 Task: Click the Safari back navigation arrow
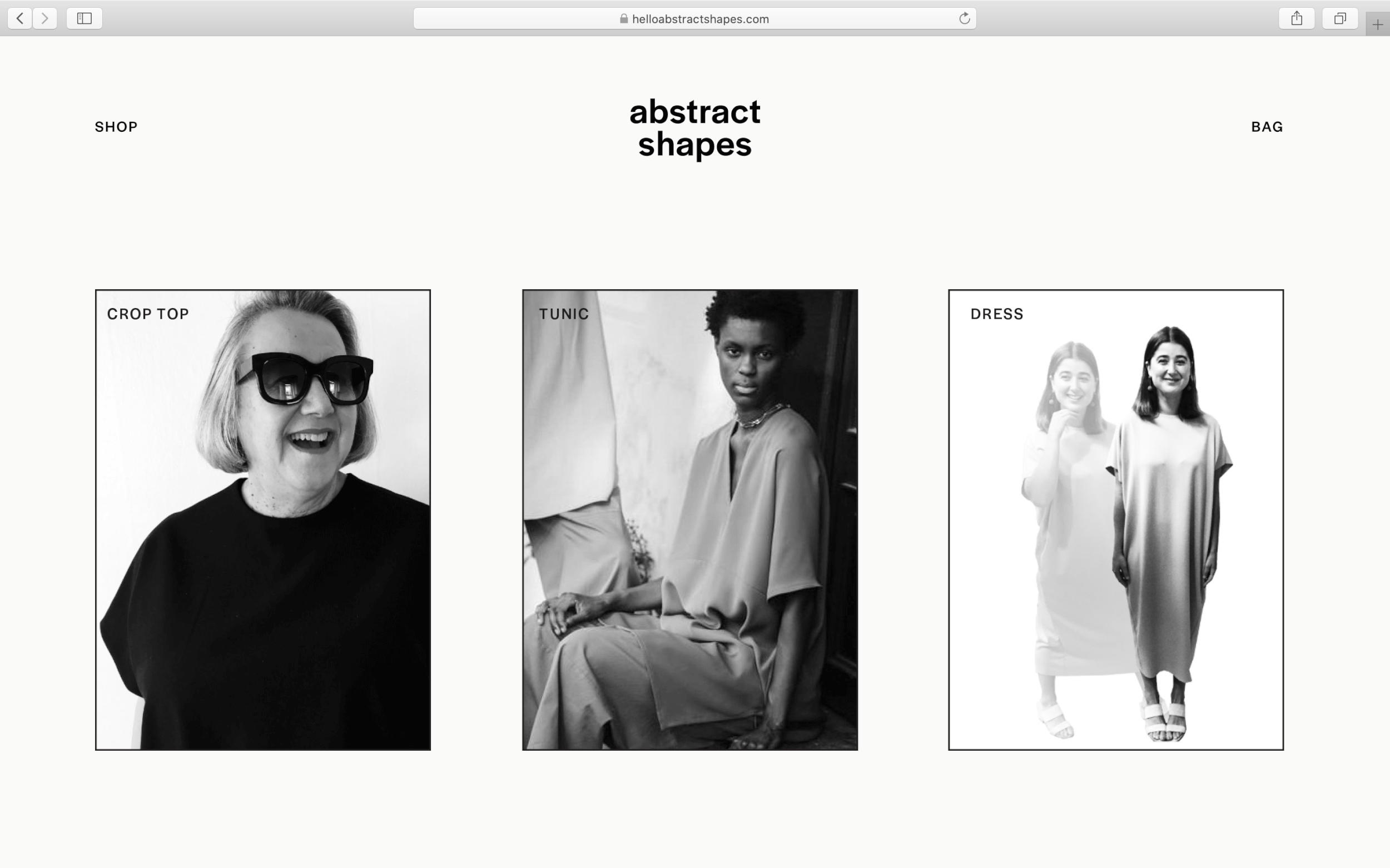coord(19,18)
